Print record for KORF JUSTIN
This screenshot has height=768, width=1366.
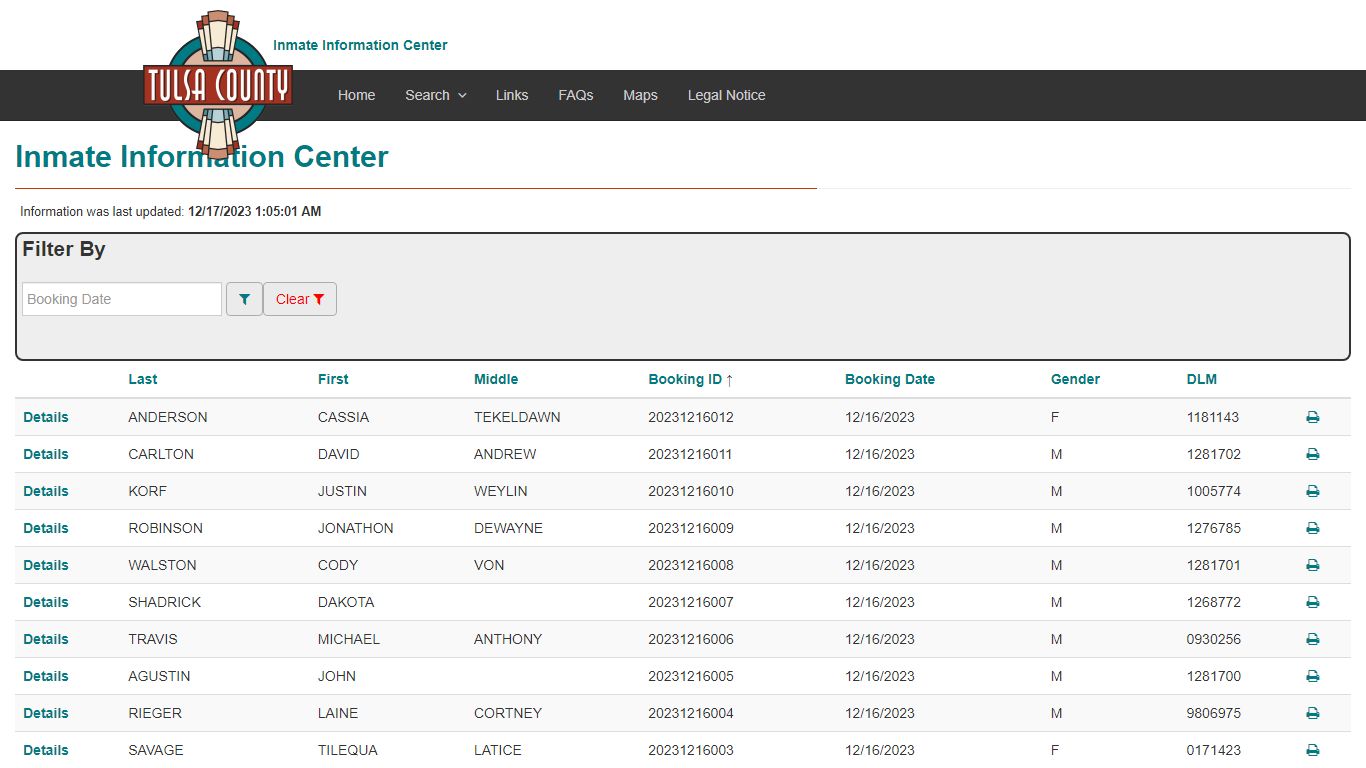[x=1312, y=491]
